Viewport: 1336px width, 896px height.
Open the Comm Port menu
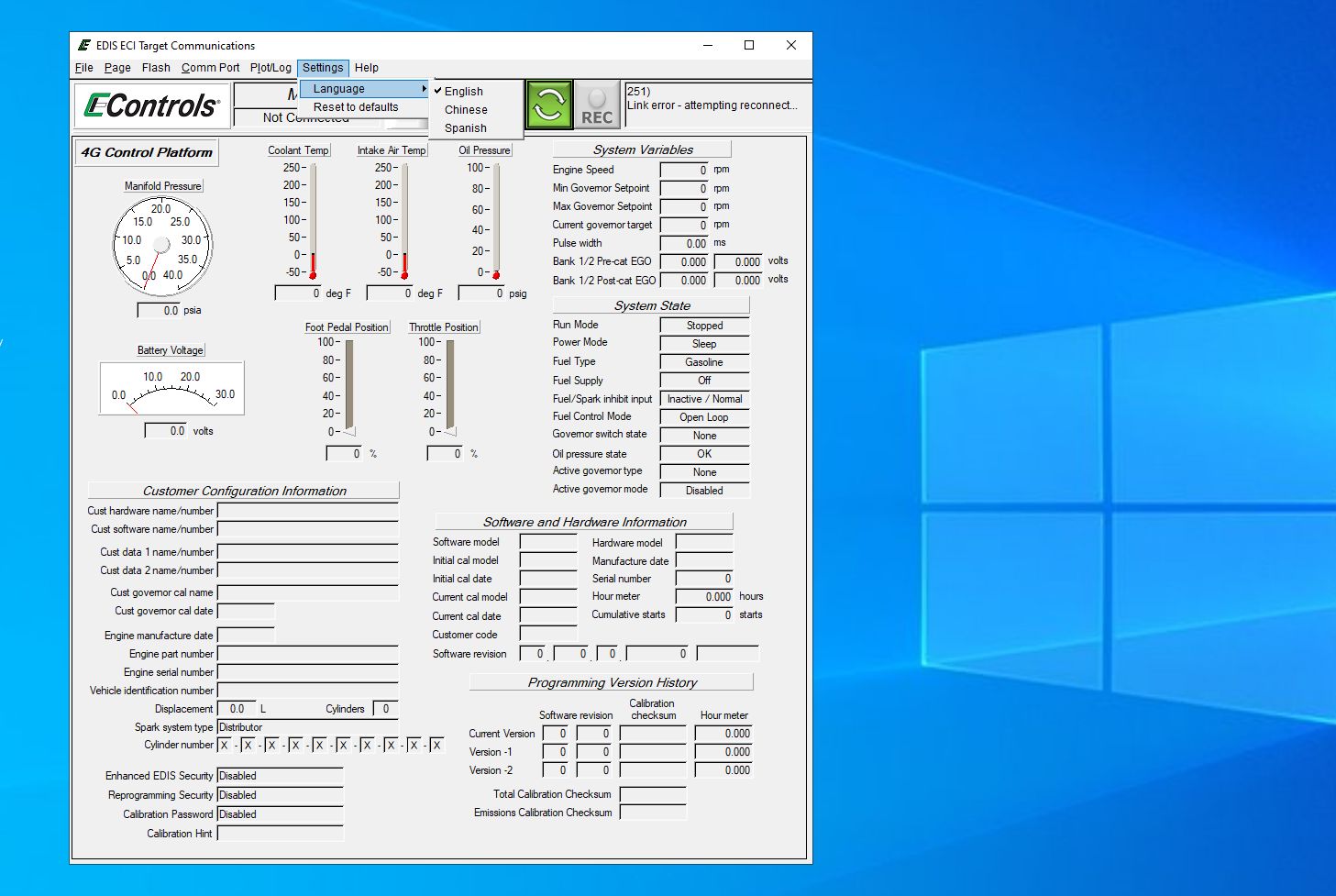coord(210,68)
